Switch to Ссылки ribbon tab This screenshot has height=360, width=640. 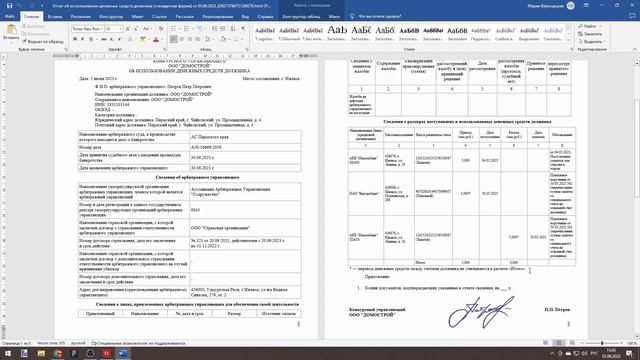[159, 16]
